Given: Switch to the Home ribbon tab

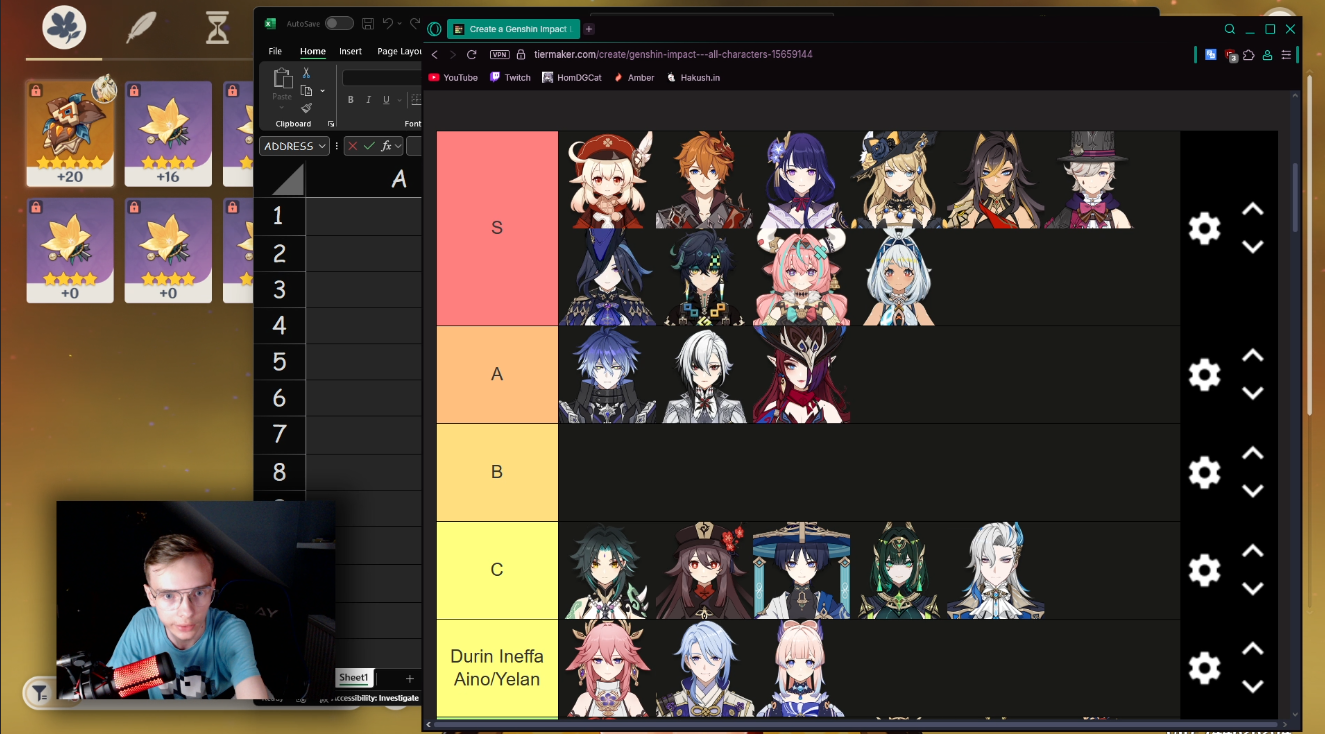Looking at the screenshot, I should (x=313, y=51).
